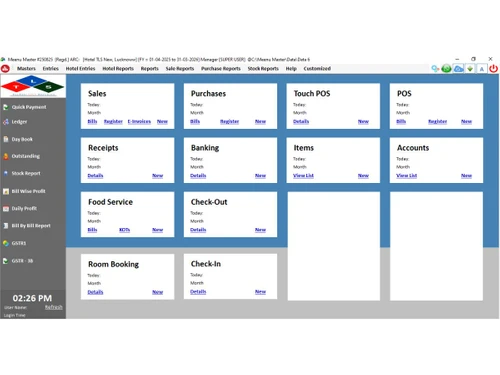The height and width of the screenshot is (375, 500).
Task: Click New link in Items card
Action: tap(363, 175)
